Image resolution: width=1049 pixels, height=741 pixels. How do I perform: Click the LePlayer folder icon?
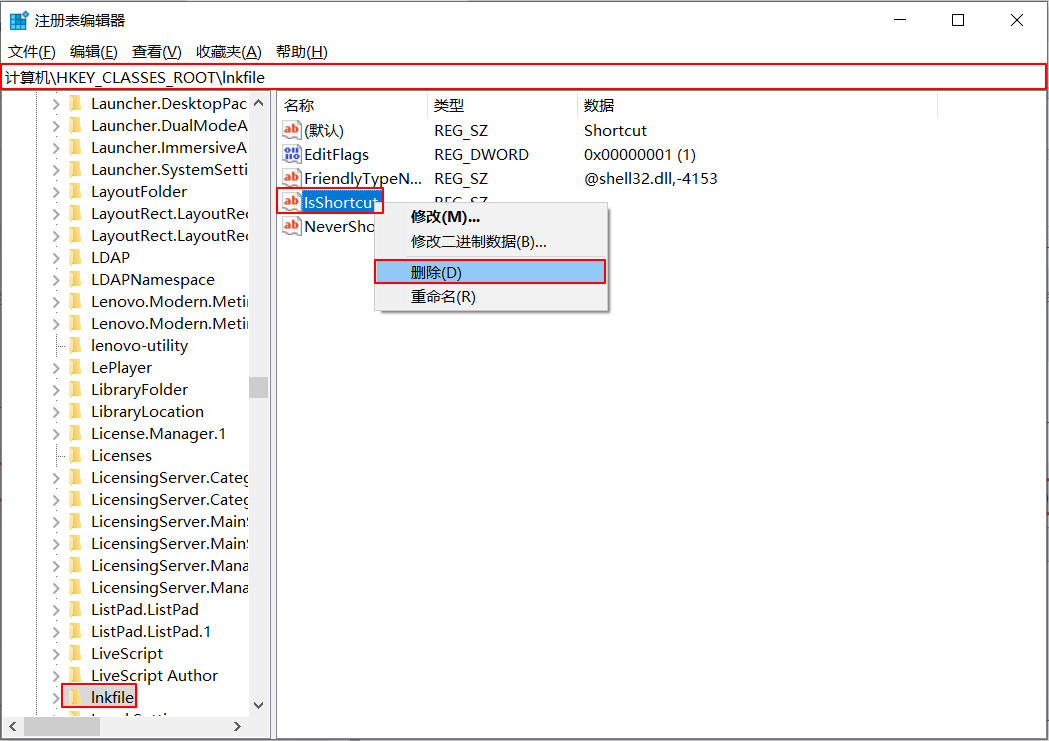coord(76,367)
